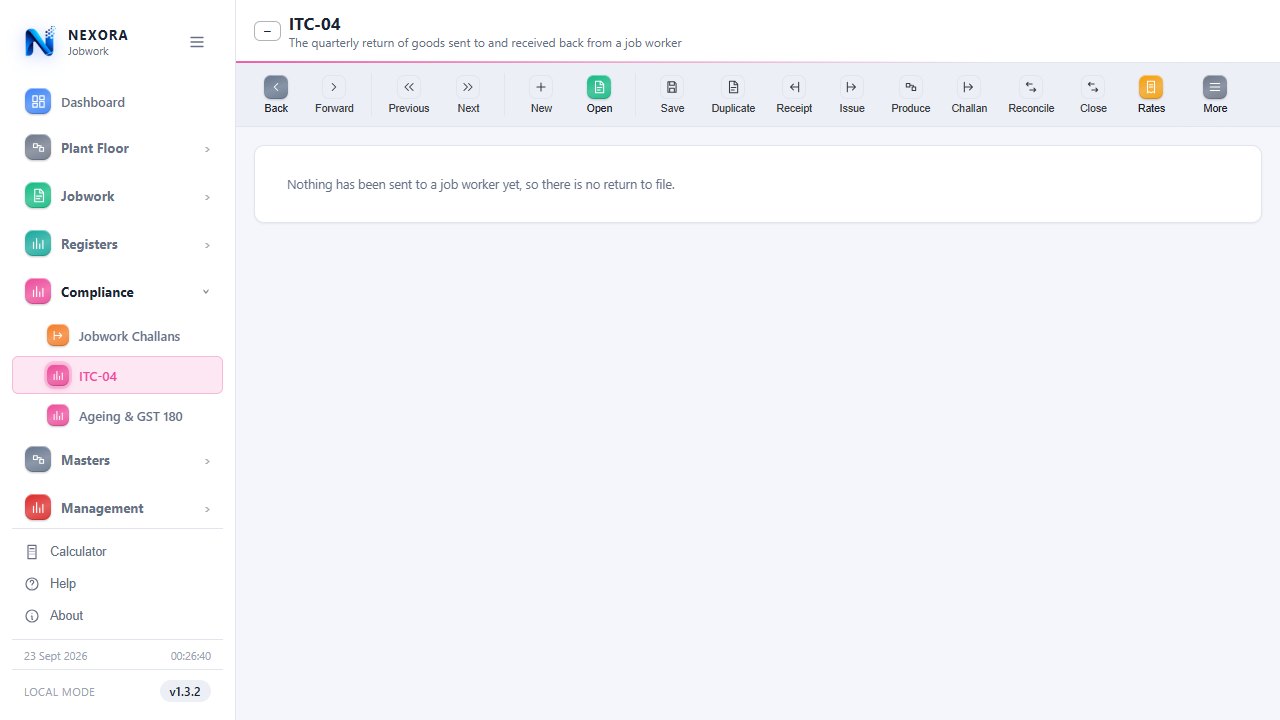Collapse the ITC-04 panel minus button
The height and width of the screenshot is (720, 1280).
267,31
